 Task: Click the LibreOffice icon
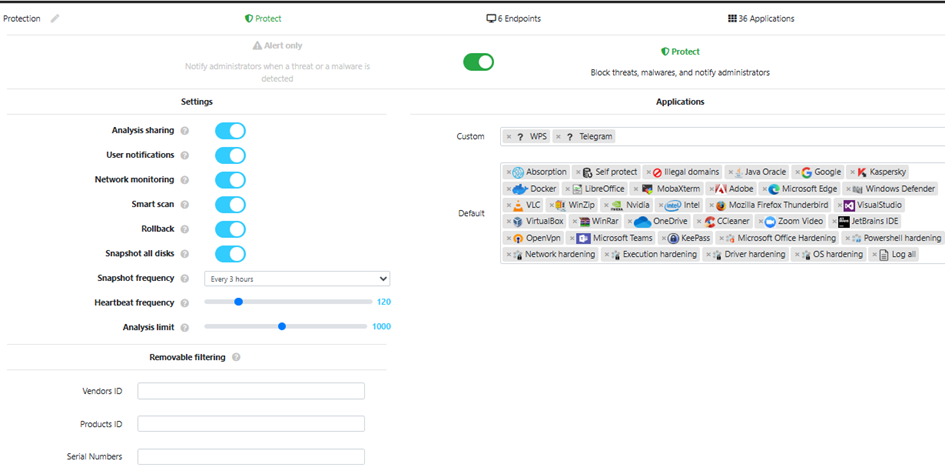pos(577,189)
